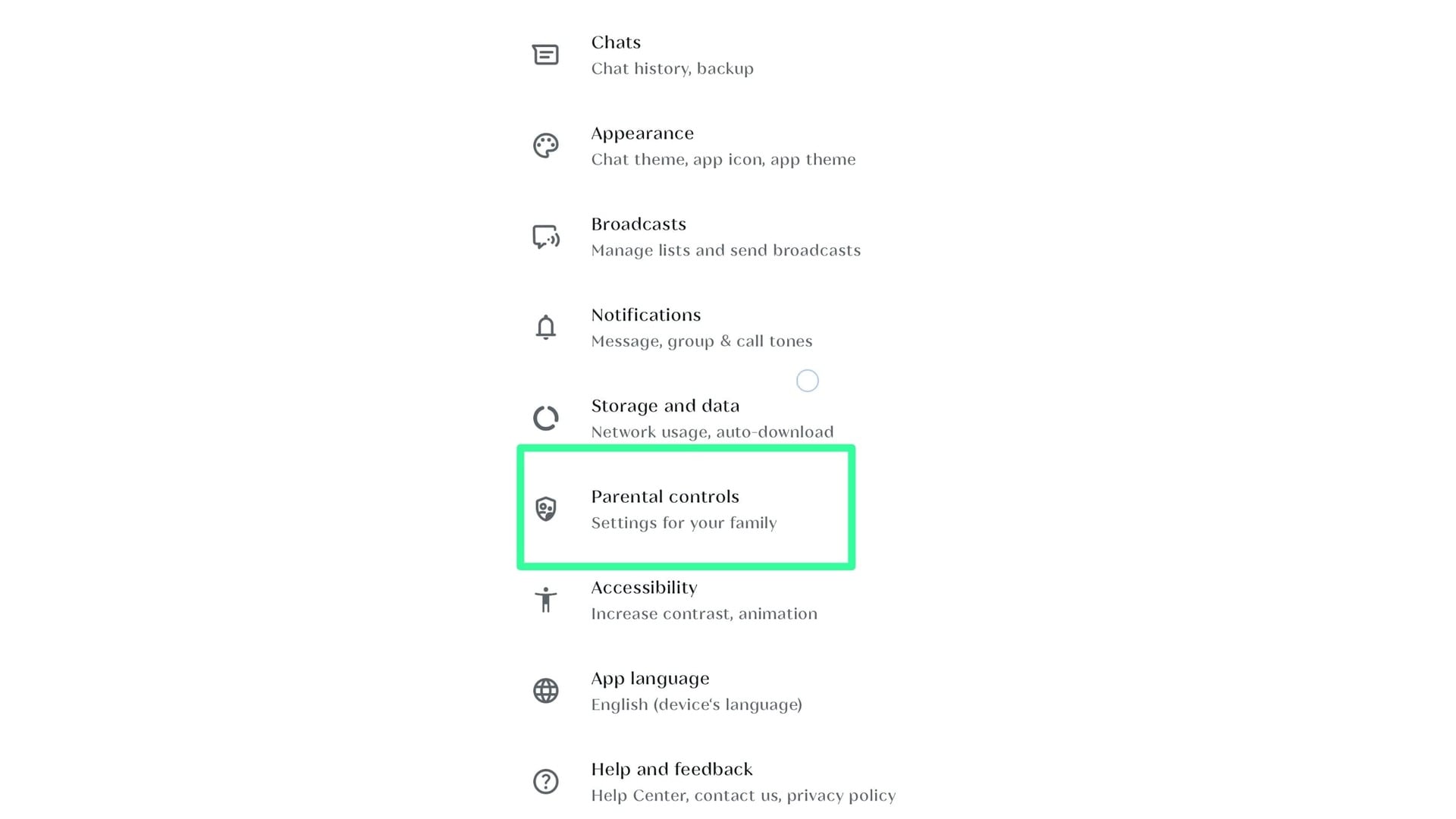Click the Broadcasts speech bubble icon

pos(546,237)
